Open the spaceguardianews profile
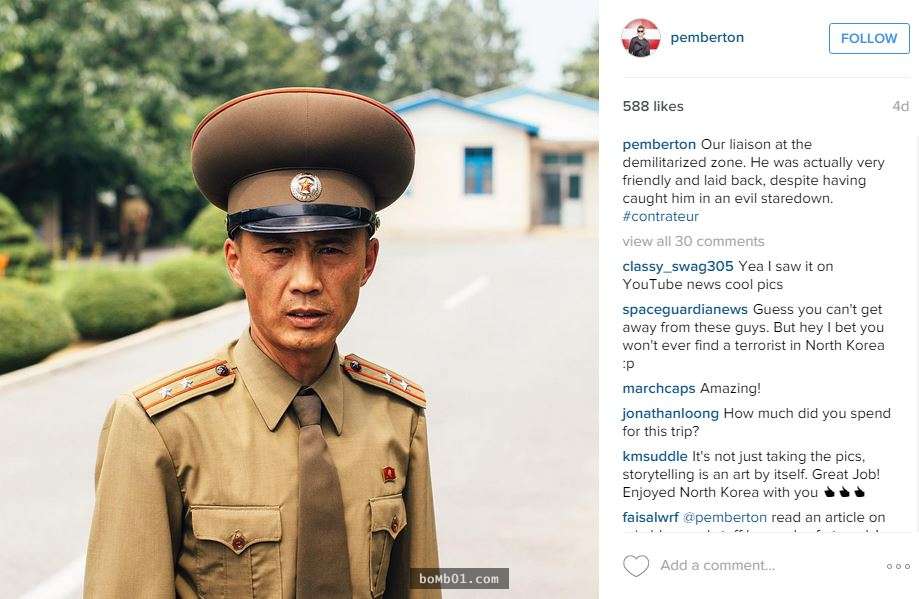Image resolution: width=919 pixels, height=599 pixels. pos(685,309)
